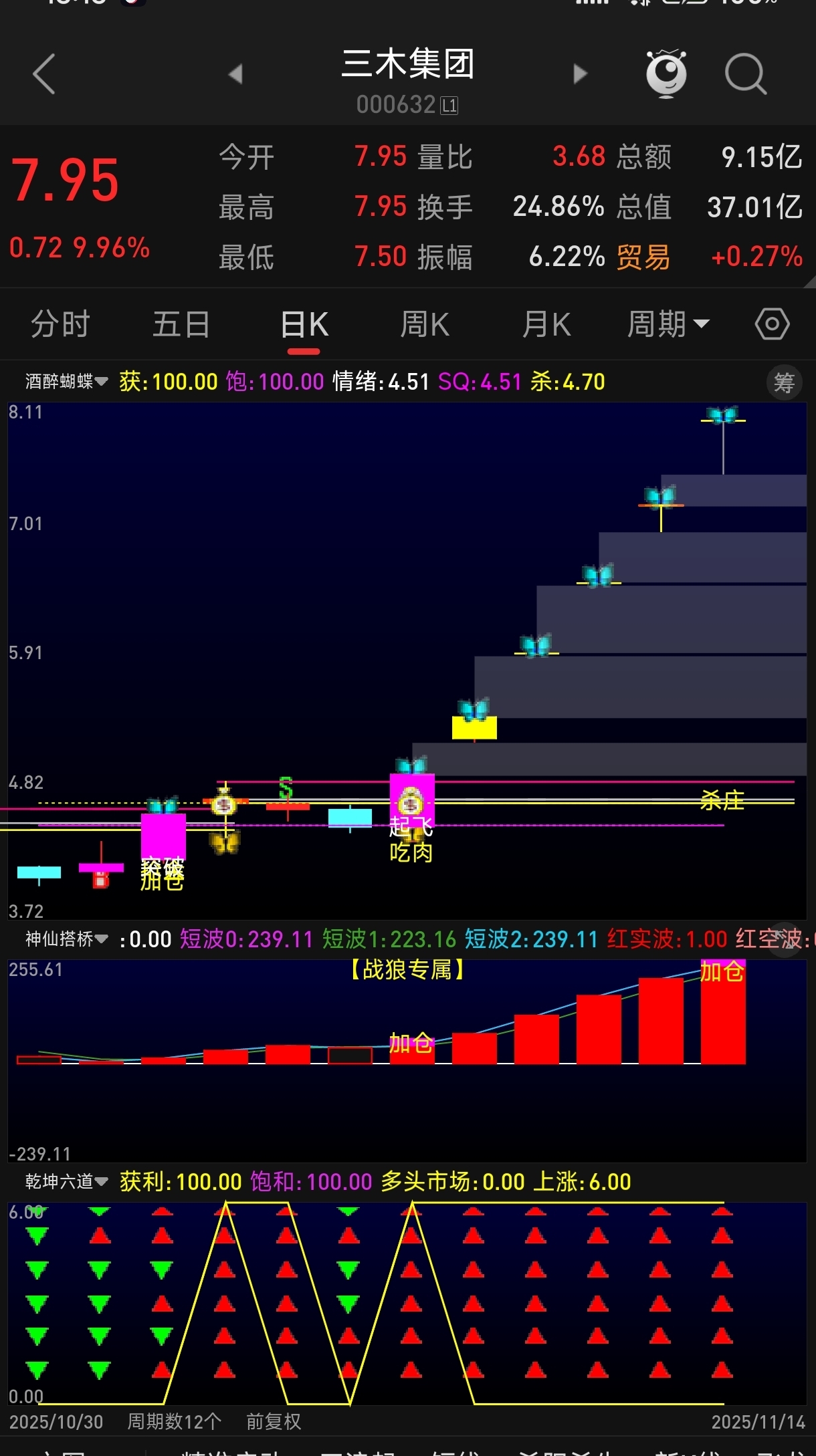Tap the 获利:100.00 indicator reading
The height and width of the screenshot is (1456, 816).
[x=181, y=1182]
